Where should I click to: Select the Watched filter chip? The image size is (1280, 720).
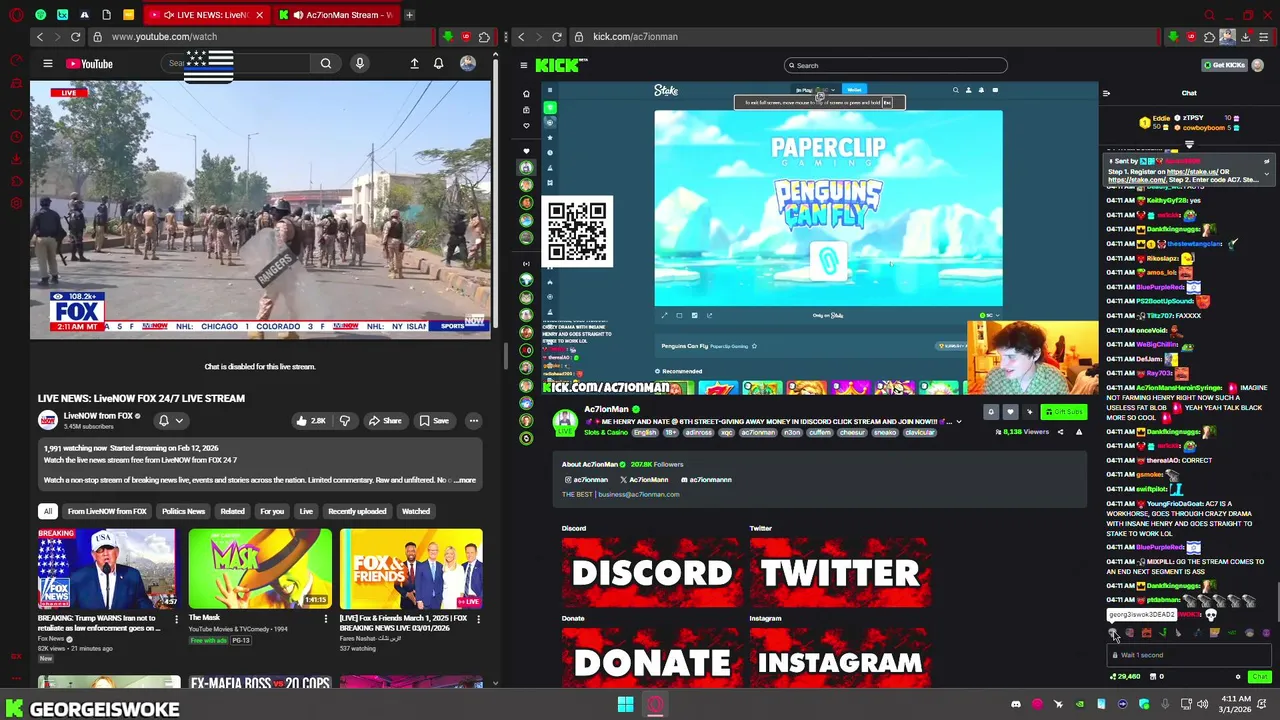(x=415, y=511)
